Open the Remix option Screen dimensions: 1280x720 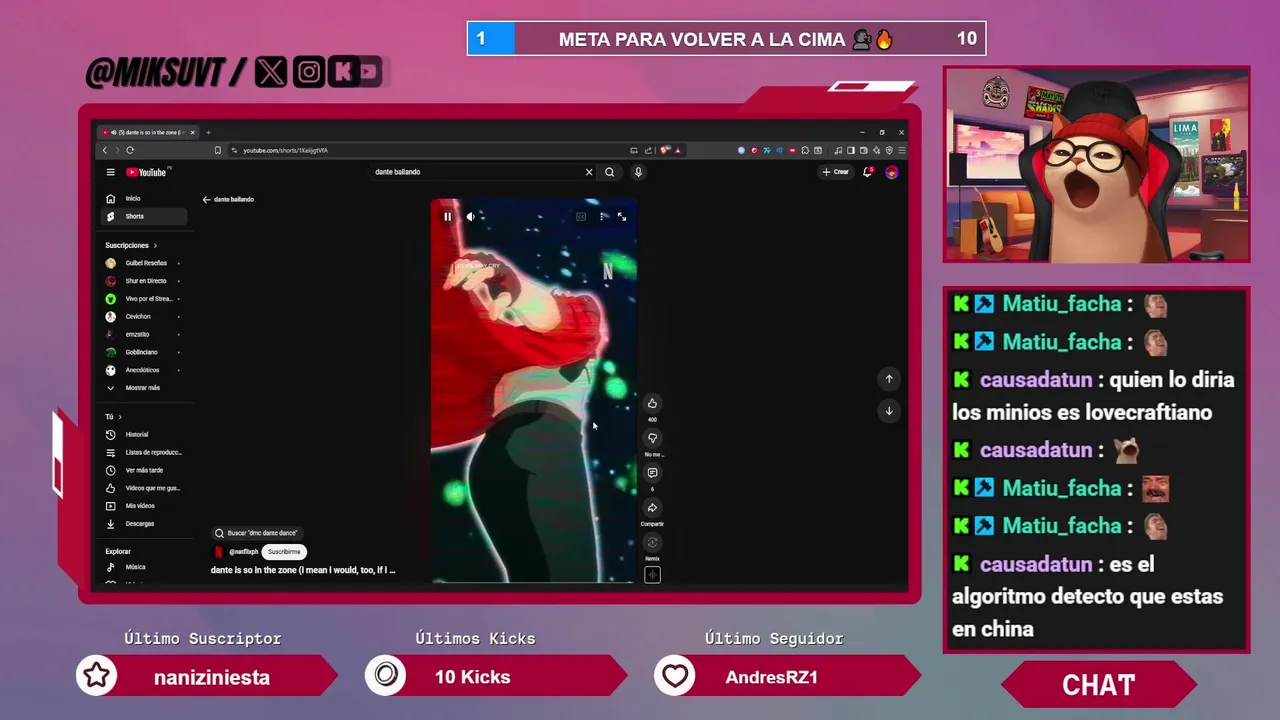tap(652, 543)
